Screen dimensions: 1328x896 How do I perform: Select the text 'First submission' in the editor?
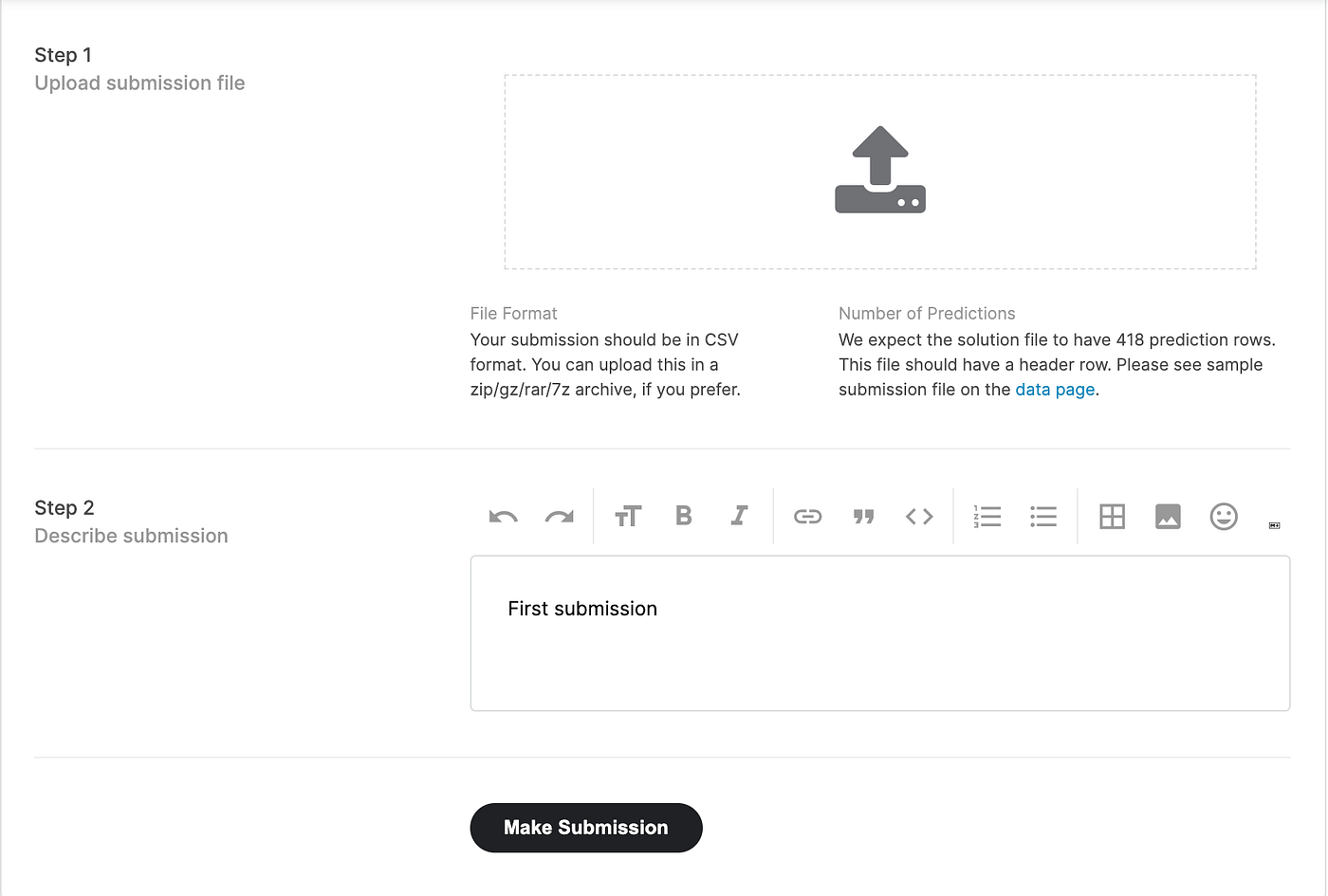581,609
